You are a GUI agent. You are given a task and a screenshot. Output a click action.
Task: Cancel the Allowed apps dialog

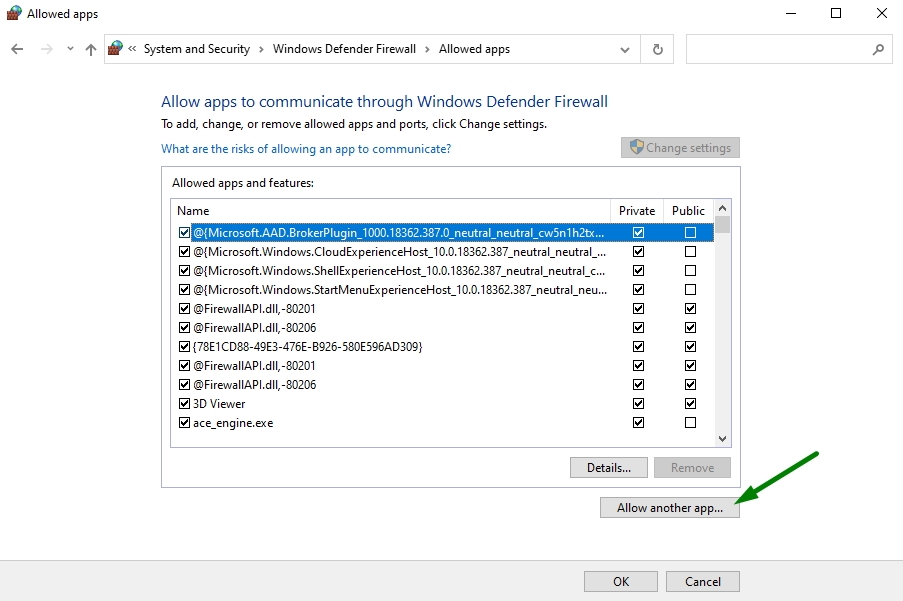(x=703, y=581)
